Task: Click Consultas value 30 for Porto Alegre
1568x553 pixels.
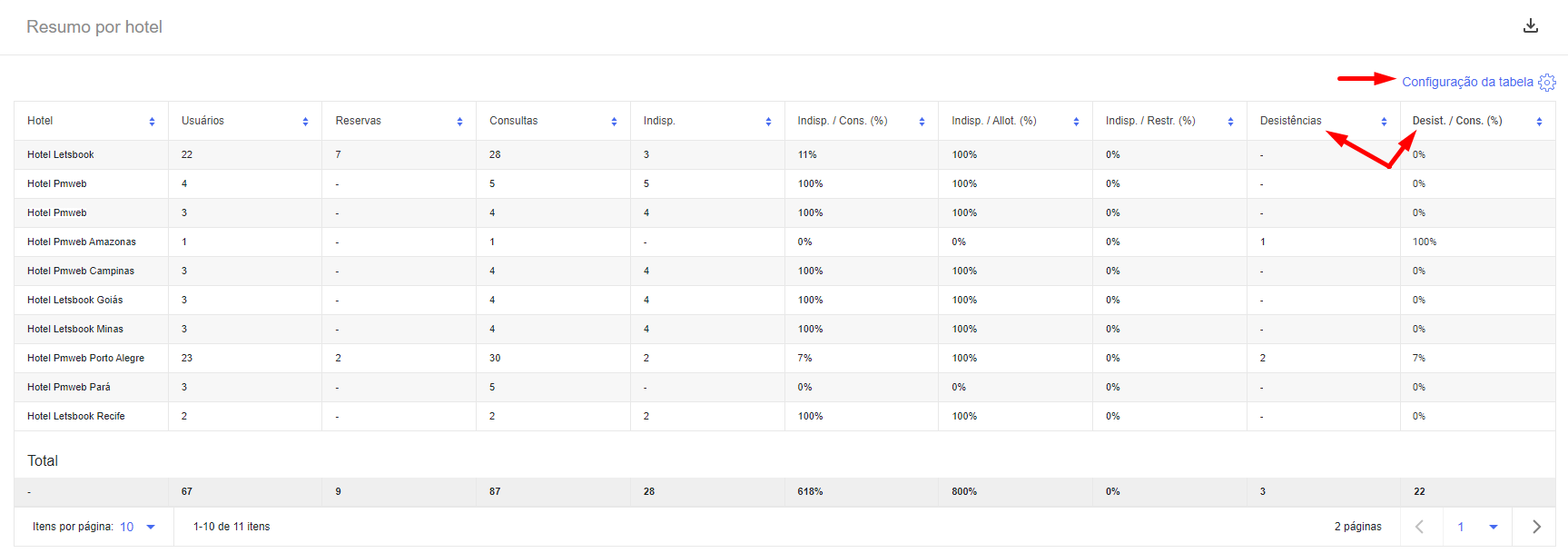Action: coord(495,358)
